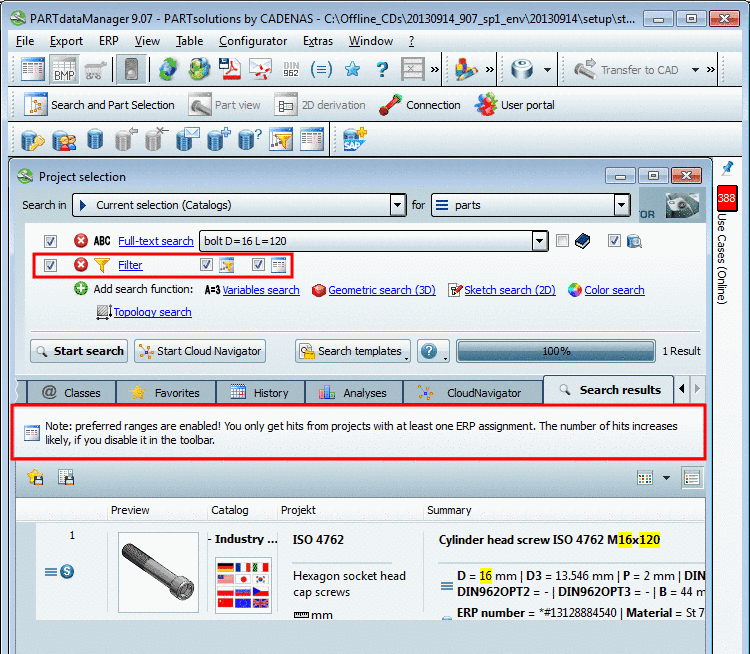Screen dimensions: 750x654
Task: Click the blue star favorites icon
Action: [x=353, y=70]
